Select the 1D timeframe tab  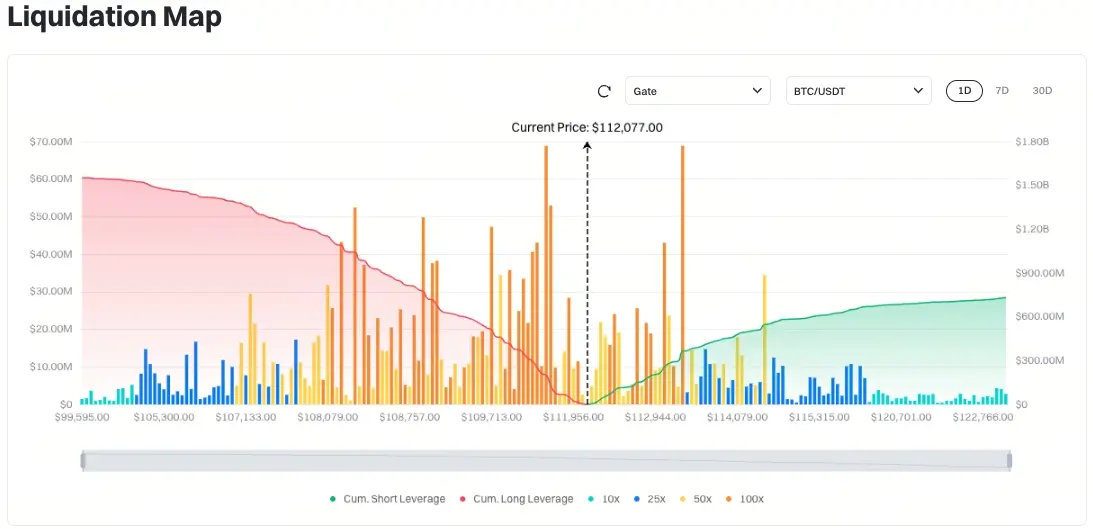(x=964, y=91)
